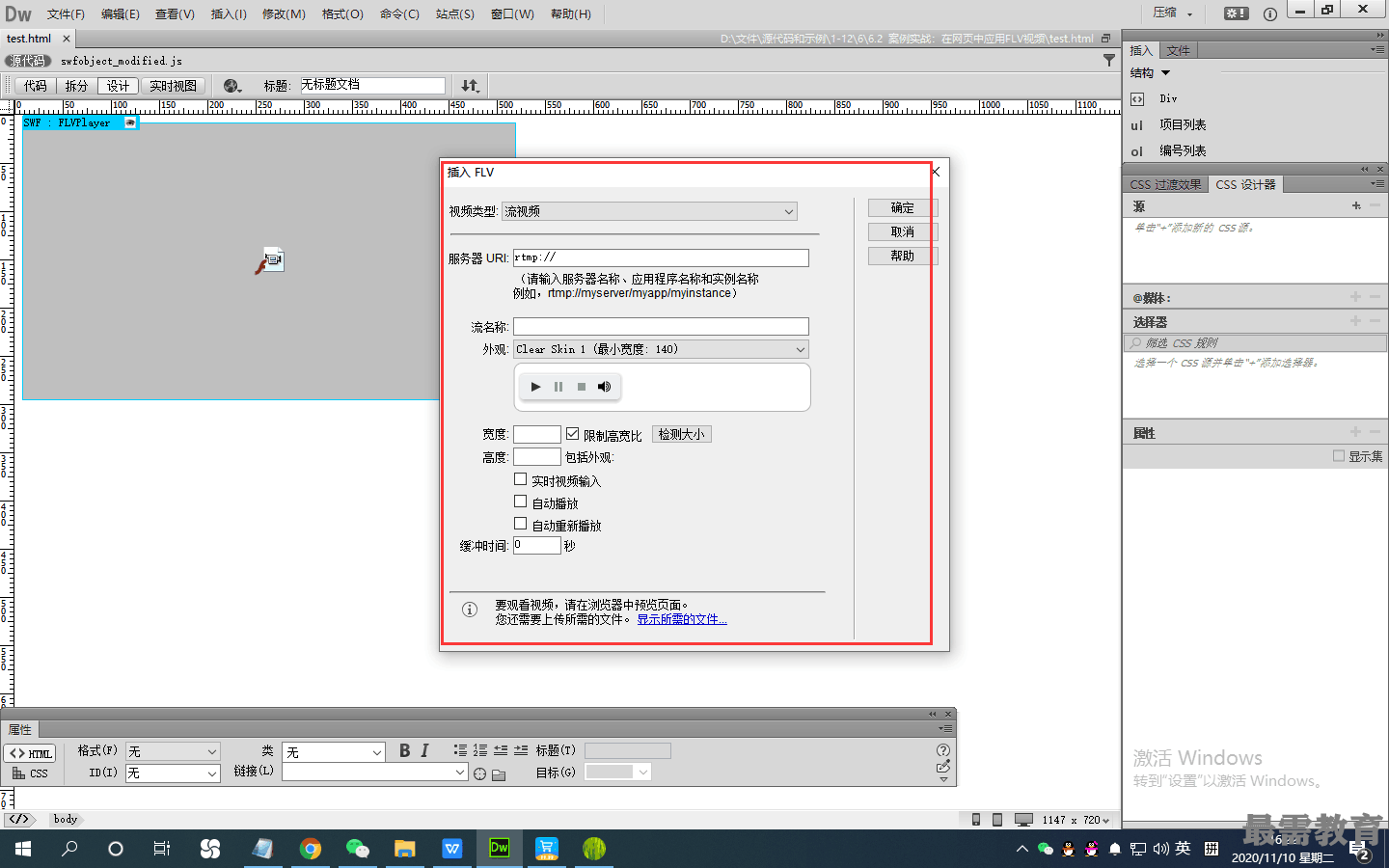Open the 视频类型 dropdown

coord(649,211)
